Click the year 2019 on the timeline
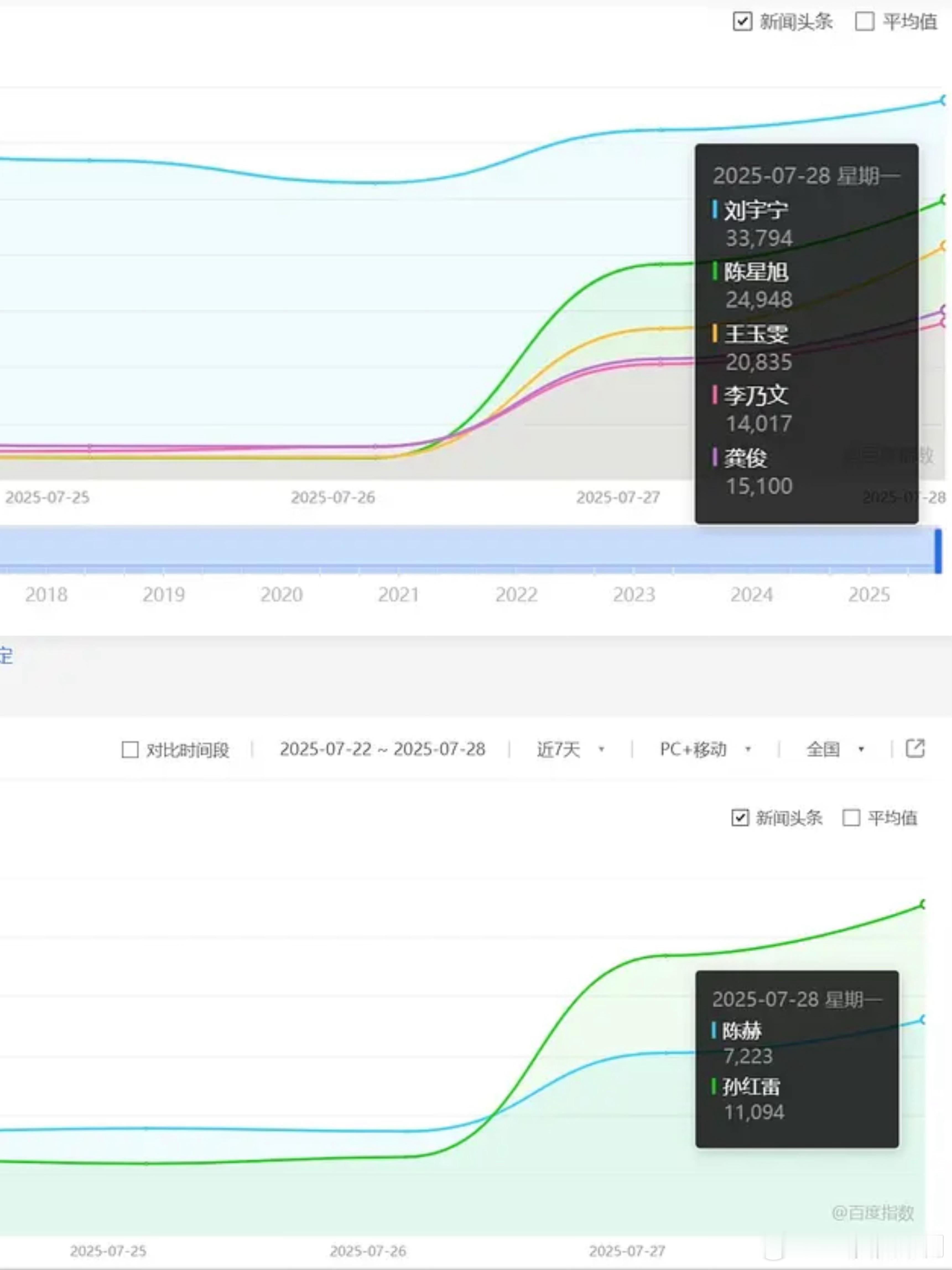 164,595
